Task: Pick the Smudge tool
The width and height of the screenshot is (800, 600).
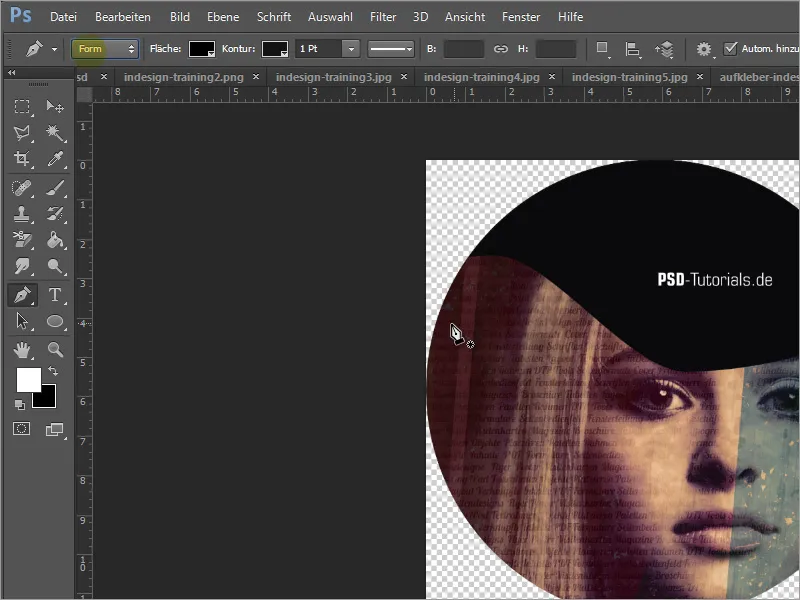Action: (21, 266)
